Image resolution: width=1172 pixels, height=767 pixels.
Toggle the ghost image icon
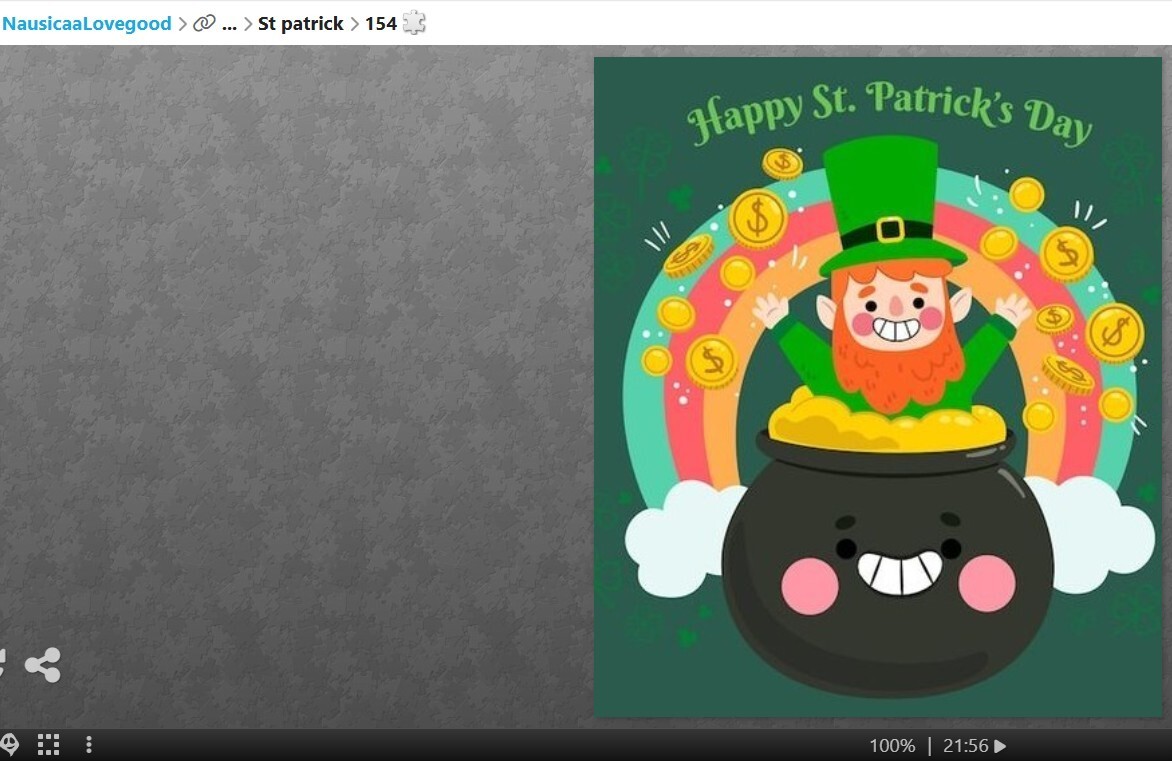[9, 745]
